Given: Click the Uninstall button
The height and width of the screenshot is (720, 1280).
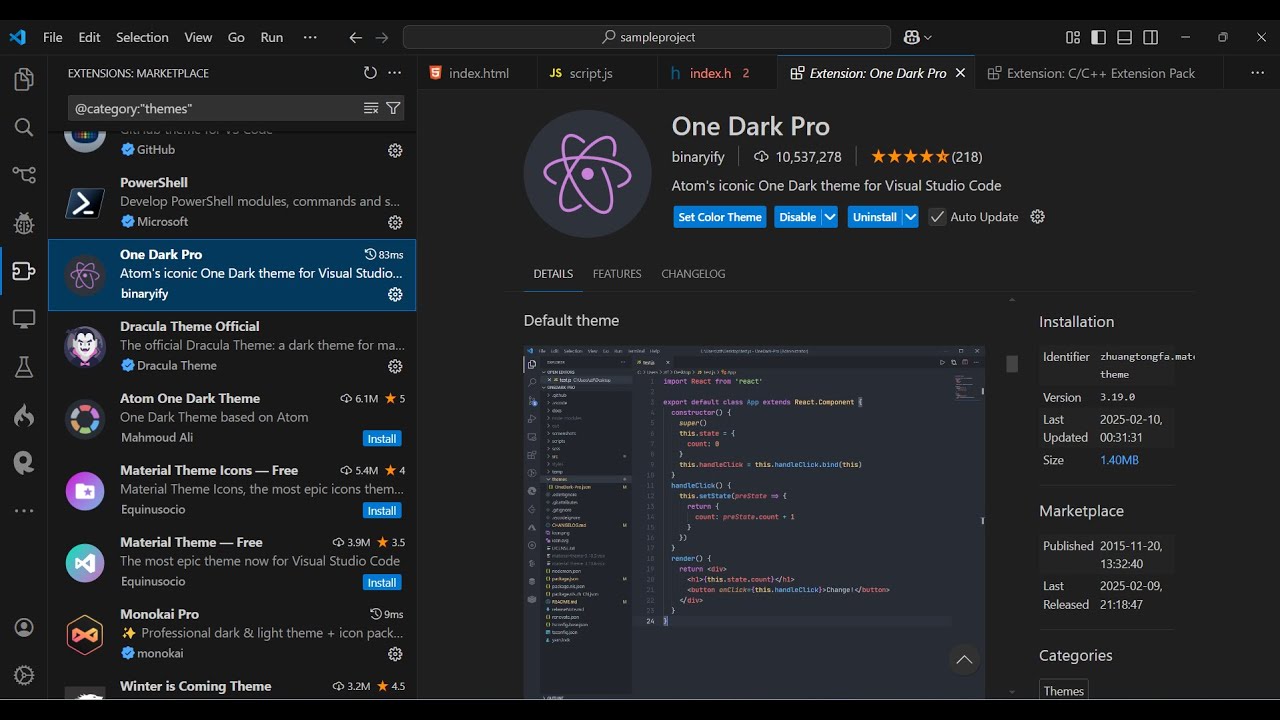Looking at the screenshot, I should [875, 217].
